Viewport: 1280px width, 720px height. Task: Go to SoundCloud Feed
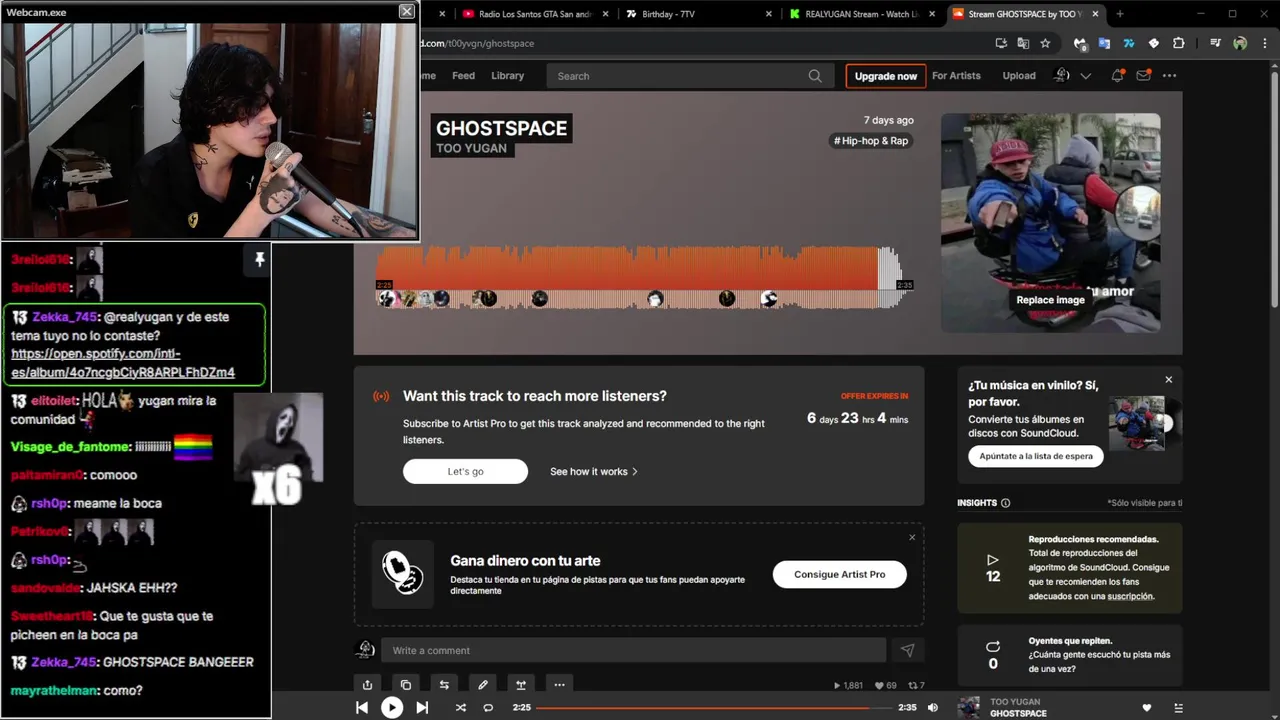pos(463,76)
